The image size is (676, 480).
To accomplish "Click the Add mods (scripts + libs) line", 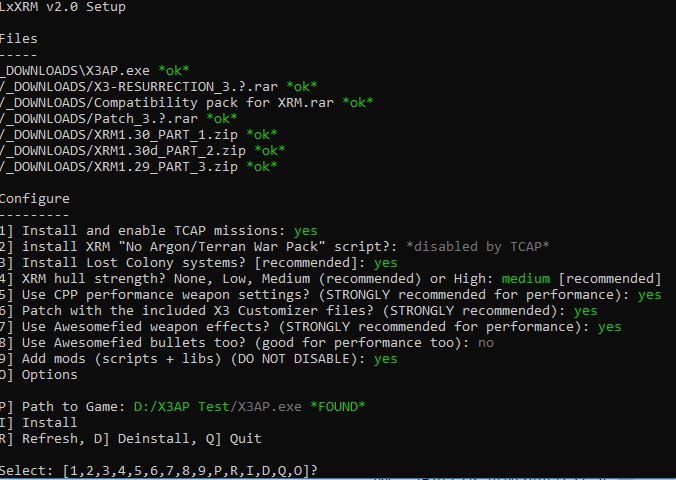I will pos(198,359).
